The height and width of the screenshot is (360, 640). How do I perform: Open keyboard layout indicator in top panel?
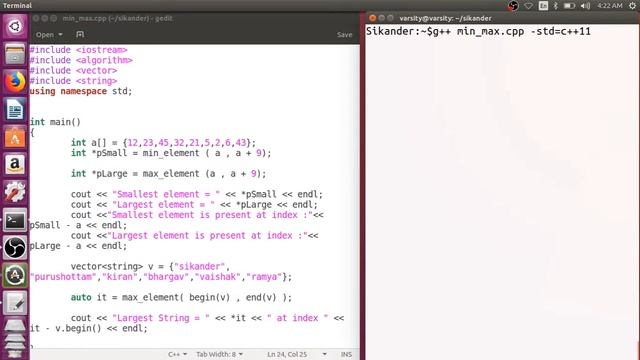(543, 6)
